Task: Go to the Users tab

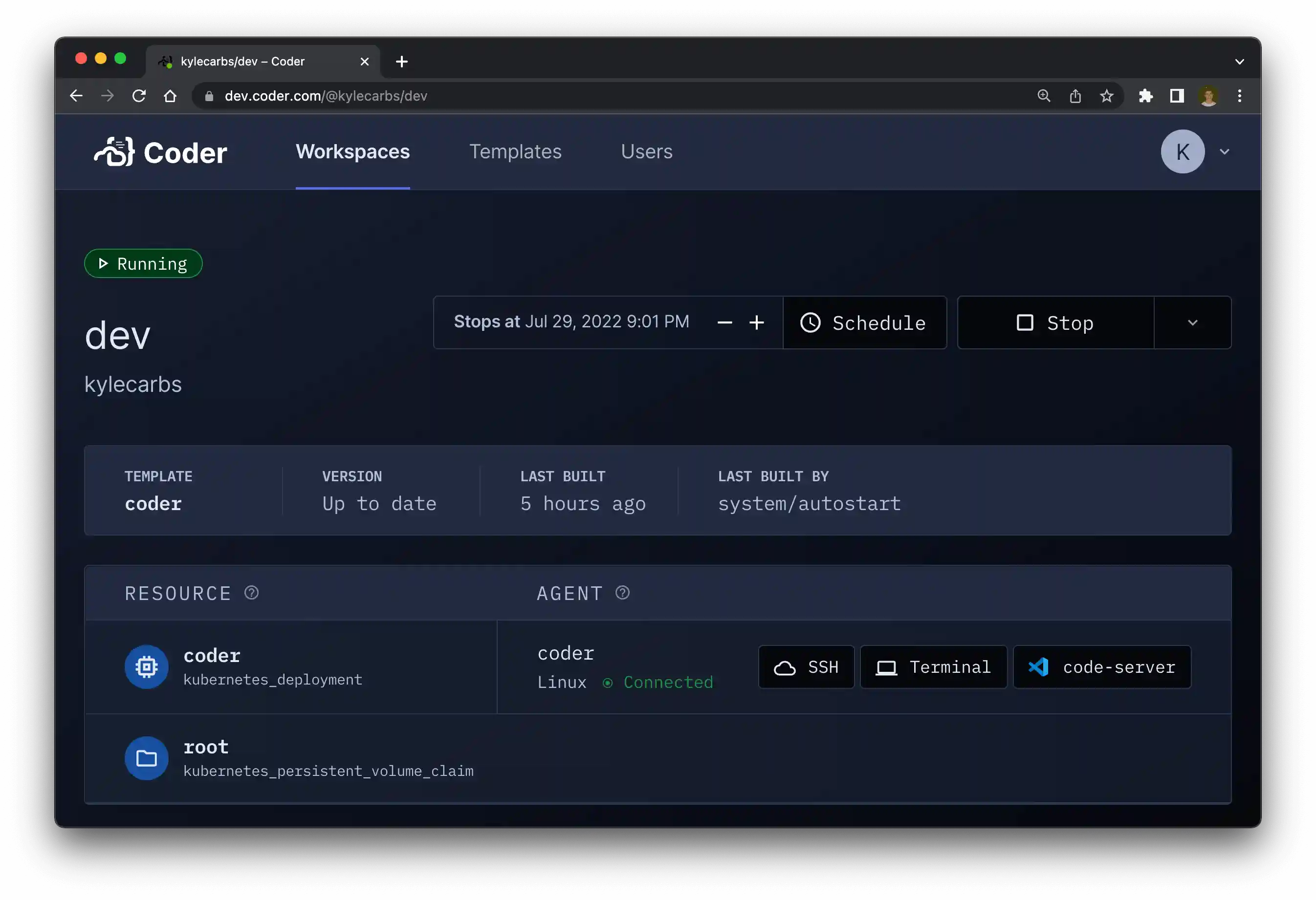Action: pos(647,151)
